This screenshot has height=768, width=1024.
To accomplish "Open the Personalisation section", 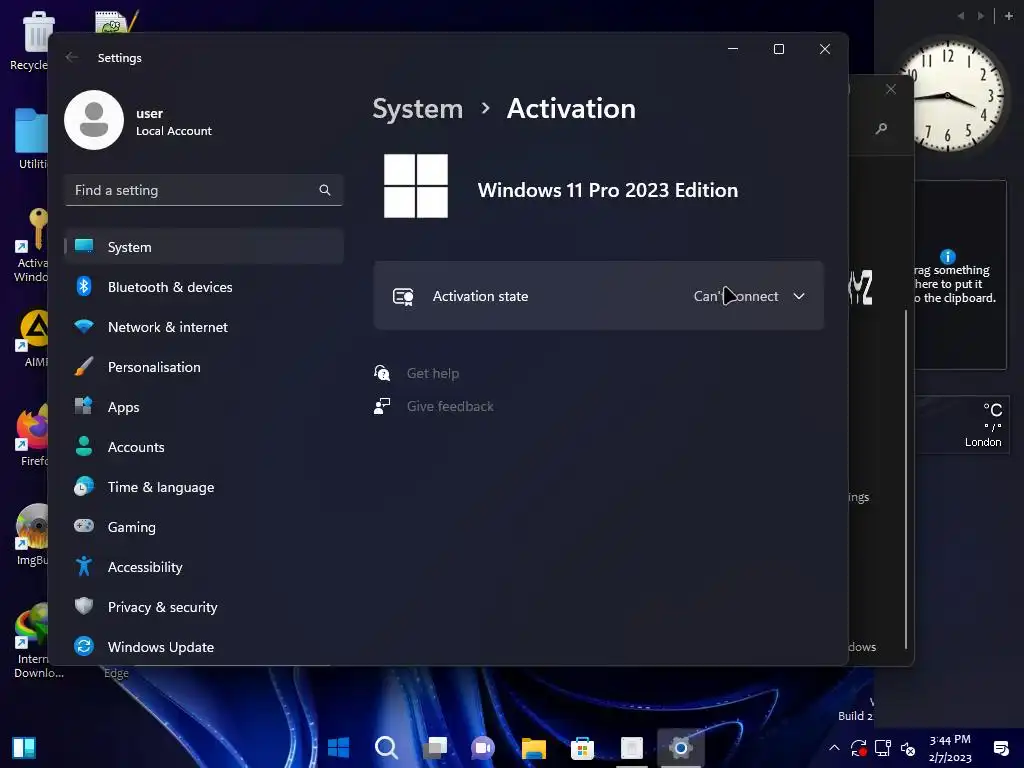I will pyautogui.click(x=204, y=367).
